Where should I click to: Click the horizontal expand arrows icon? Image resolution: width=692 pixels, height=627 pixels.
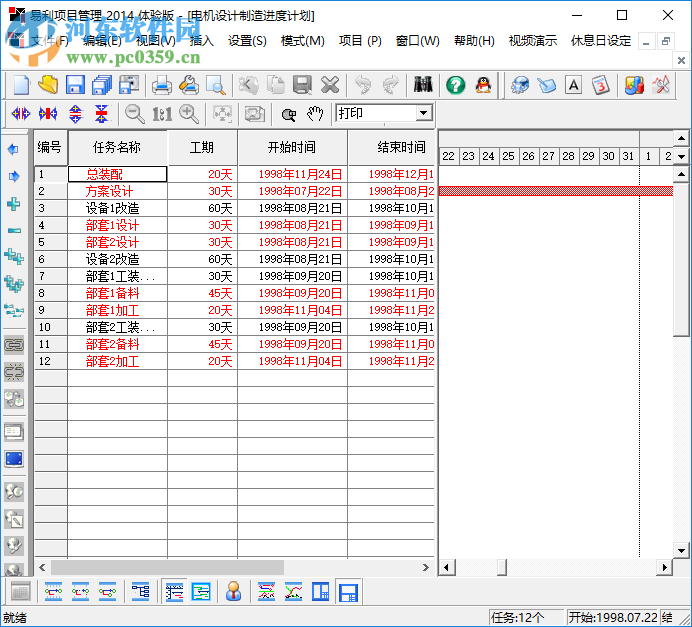click(x=21, y=114)
